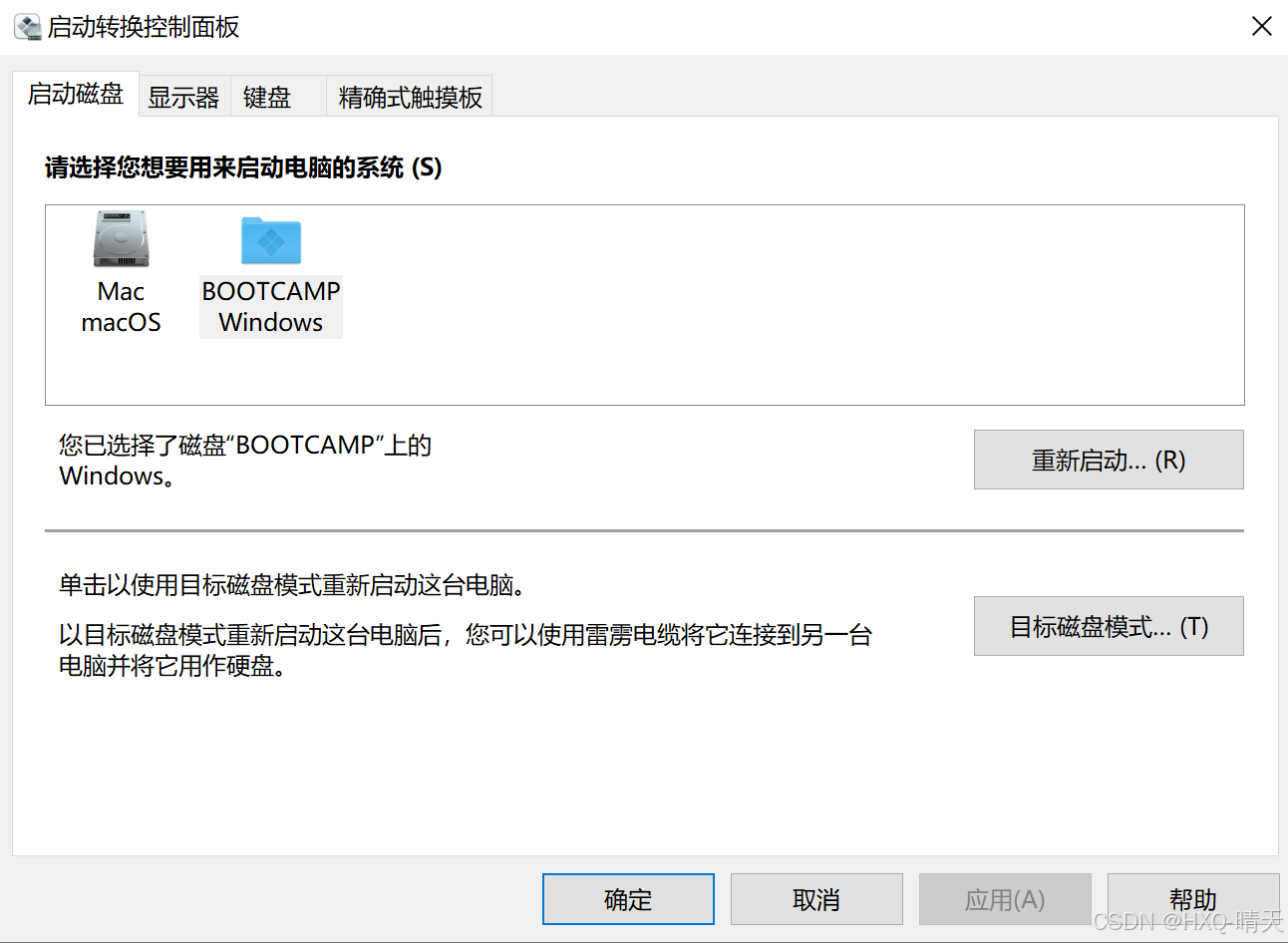Click the text '您已选择了磁盘"BOOTCAMP"上的 Windows'

click(245, 460)
